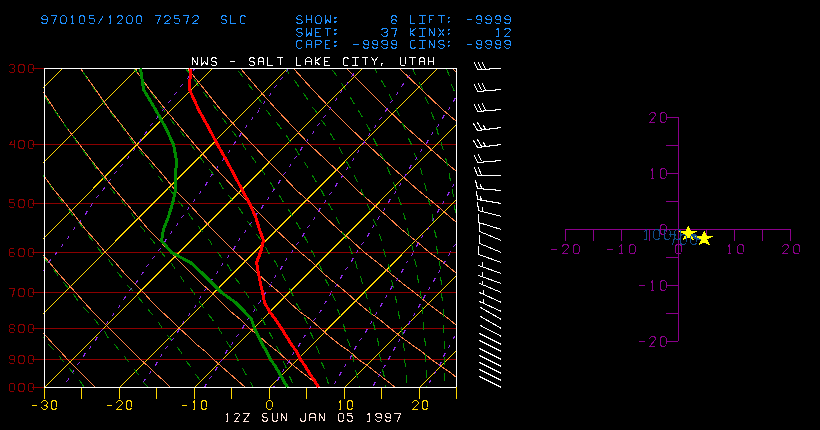Click the "SHOW:" Showalter index label
This screenshot has height=430, width=820.
point(317,20)
